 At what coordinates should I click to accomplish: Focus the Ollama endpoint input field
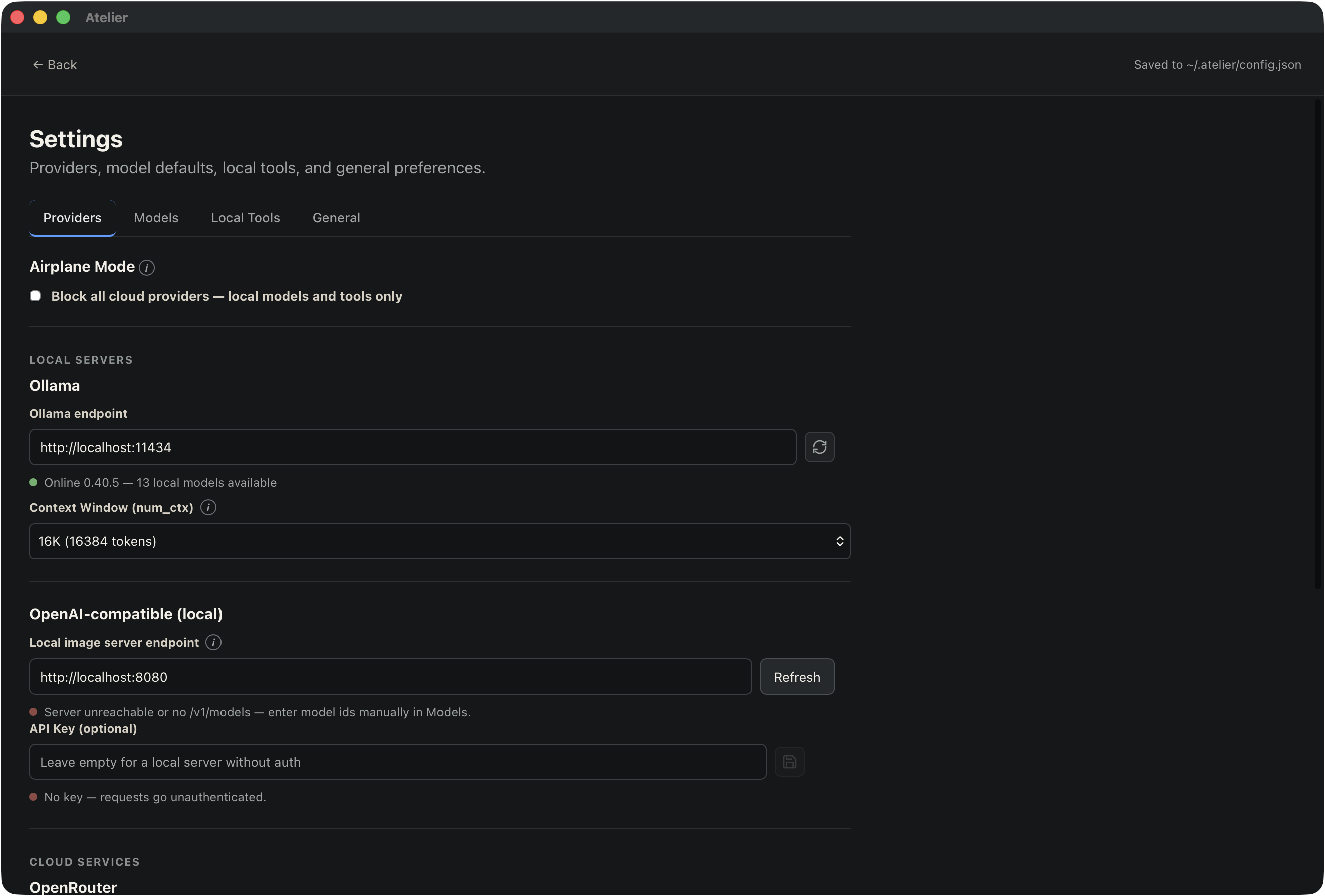pyautogui.click(x=413, y=447)
